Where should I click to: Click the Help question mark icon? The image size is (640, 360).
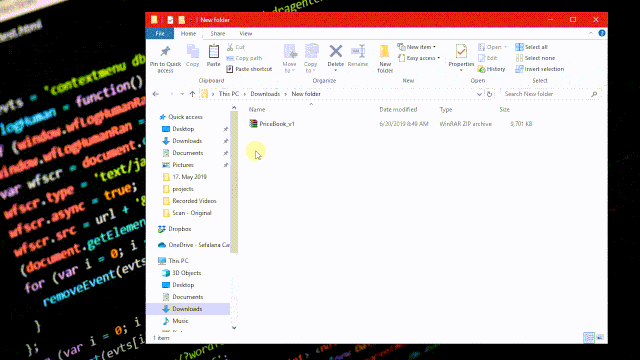[x=602, y=33]
